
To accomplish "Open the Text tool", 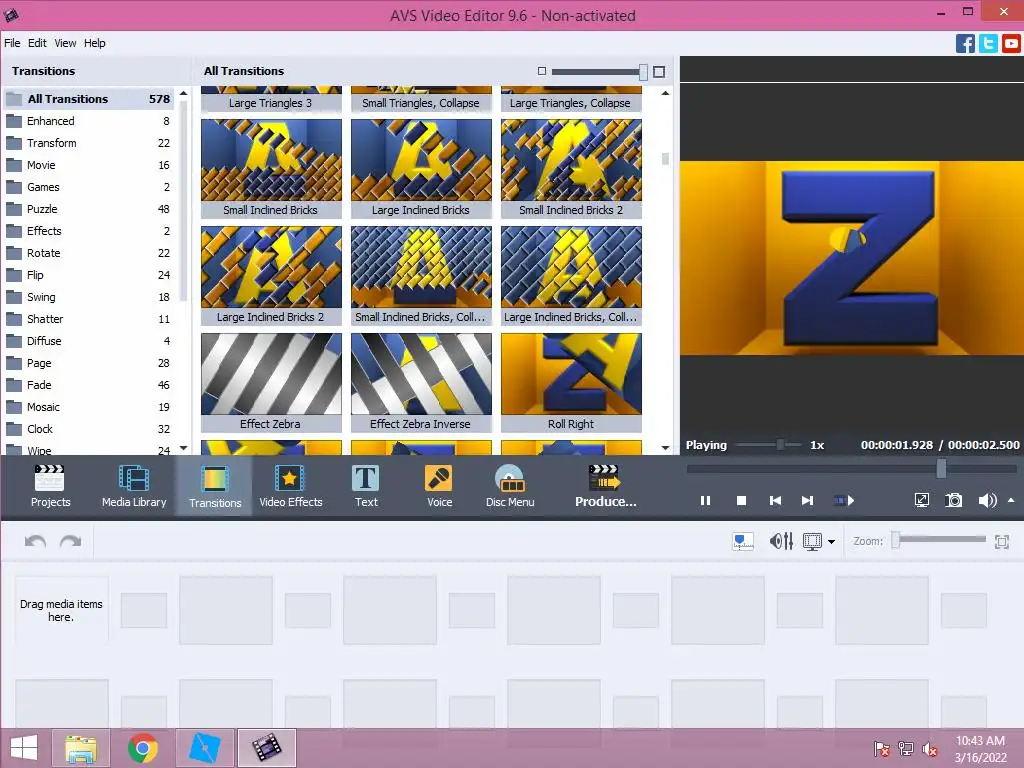I will (x=366, y=486).
